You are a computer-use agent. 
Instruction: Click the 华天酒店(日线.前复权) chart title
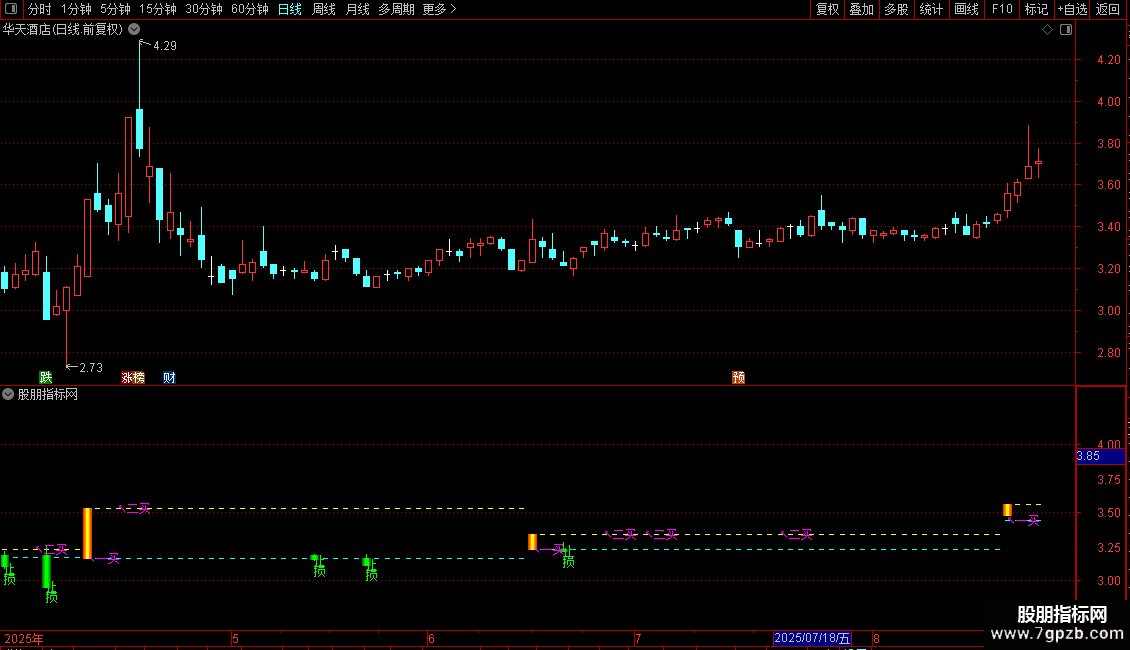63,30
